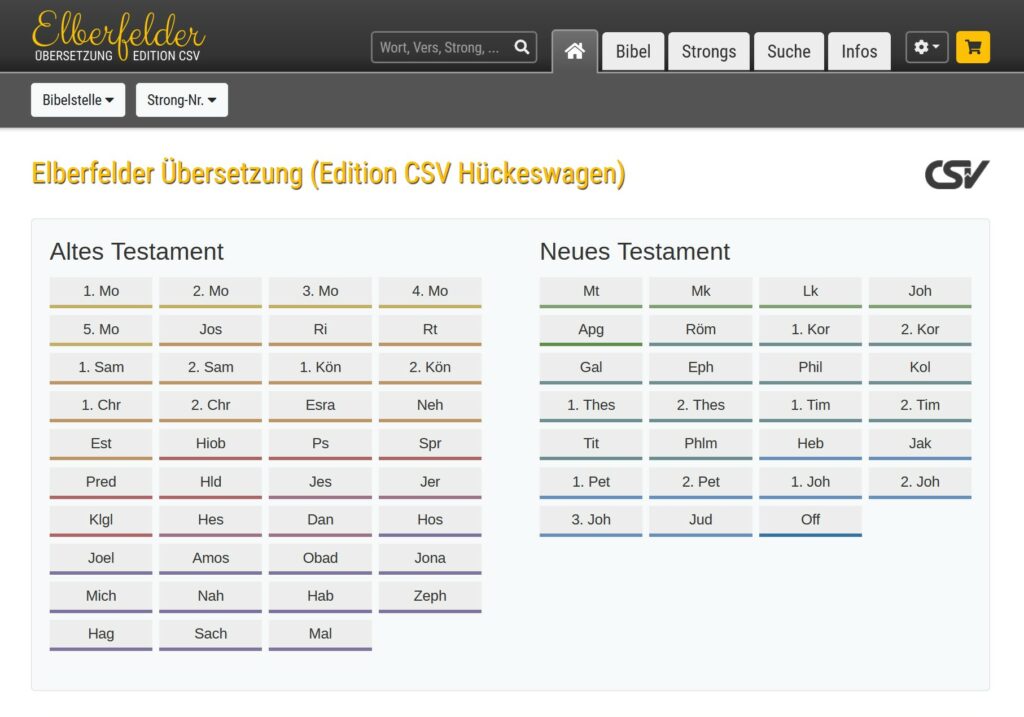Open the book Jes
The width and height of the screenshot is (1024, 717).
pos(320,483)
